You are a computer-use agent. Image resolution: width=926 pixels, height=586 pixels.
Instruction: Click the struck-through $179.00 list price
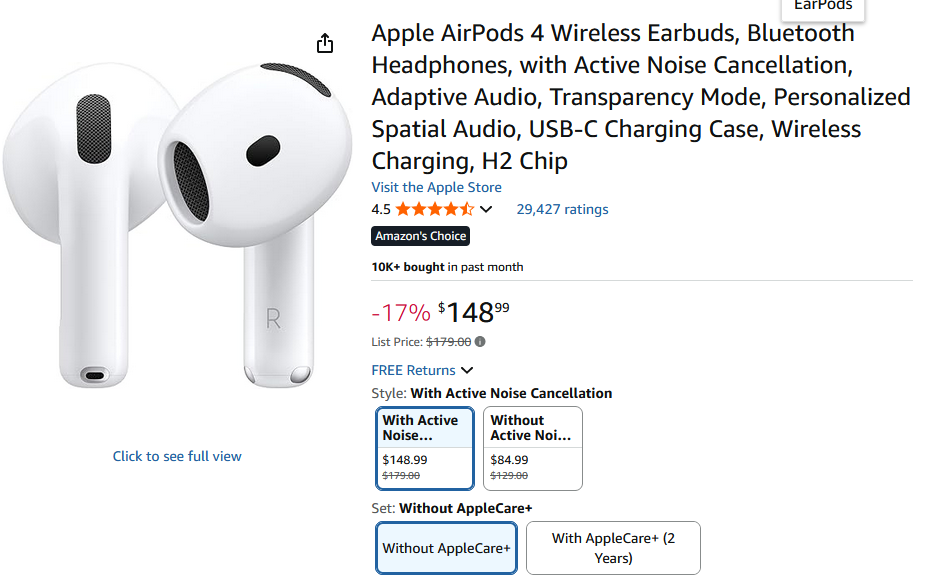[448, 342]
